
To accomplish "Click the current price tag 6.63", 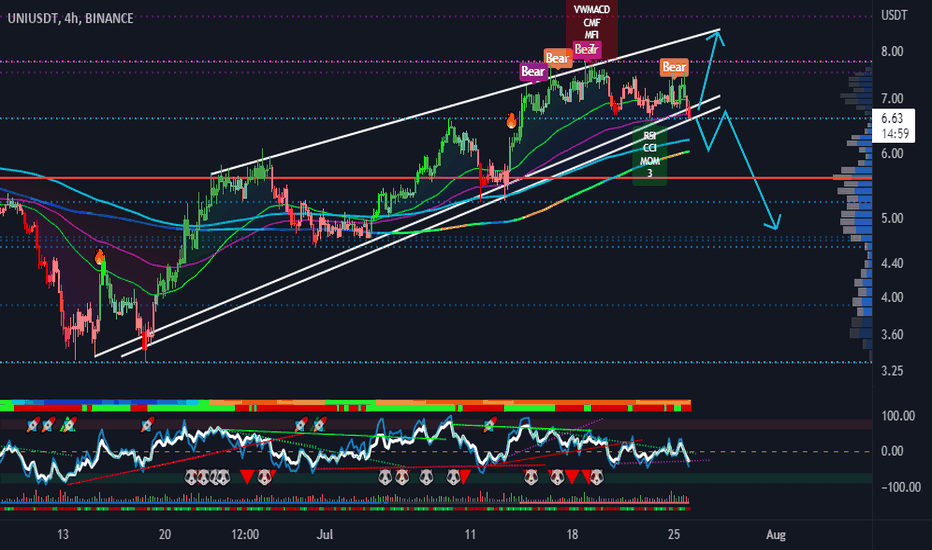I will pyautogui.click(x=893, y=125).
